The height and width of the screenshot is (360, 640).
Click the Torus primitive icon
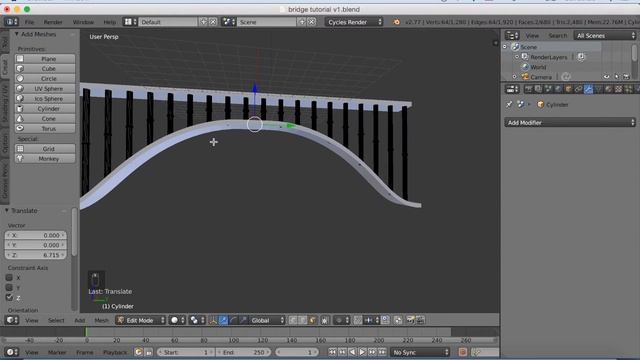pyautogui.click(x=20, y=128)
